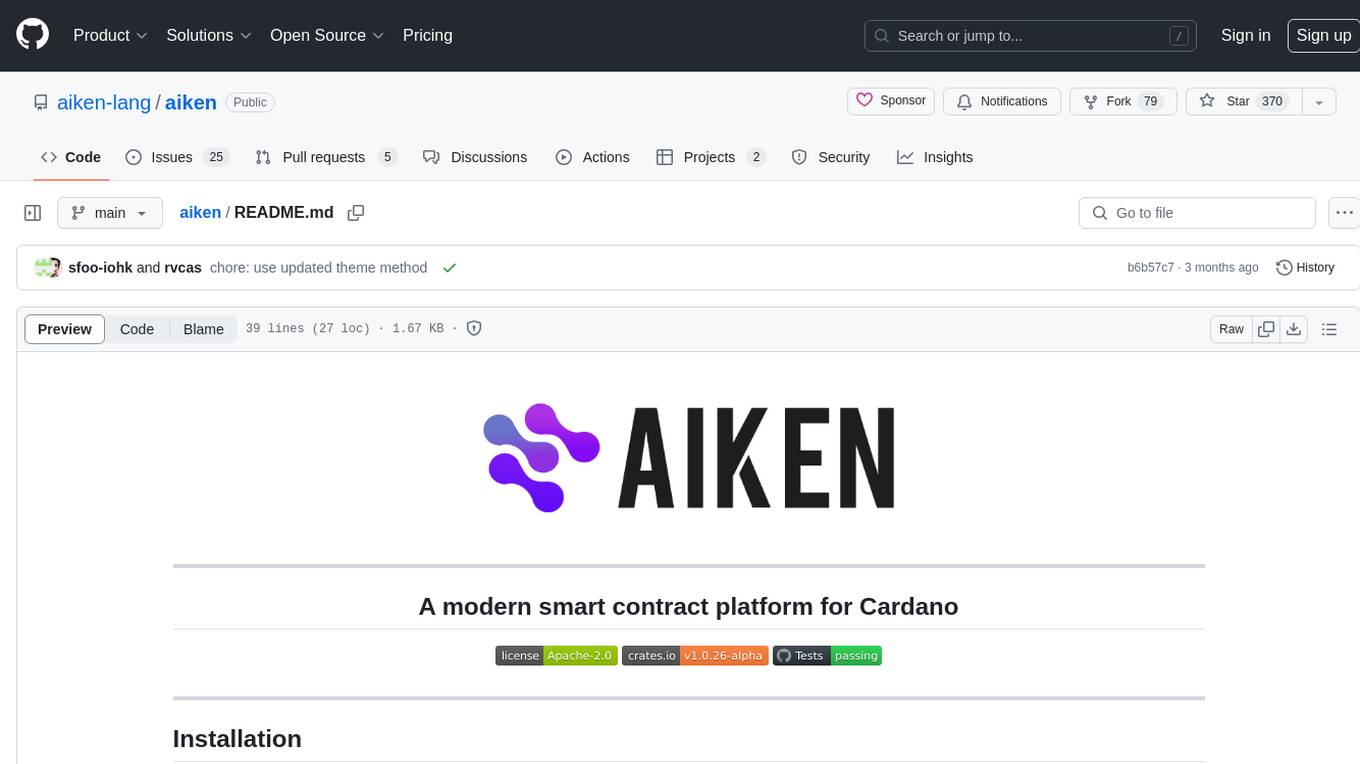Click the Notifications bell button
1360x764 pixels.
[1002, 101]
